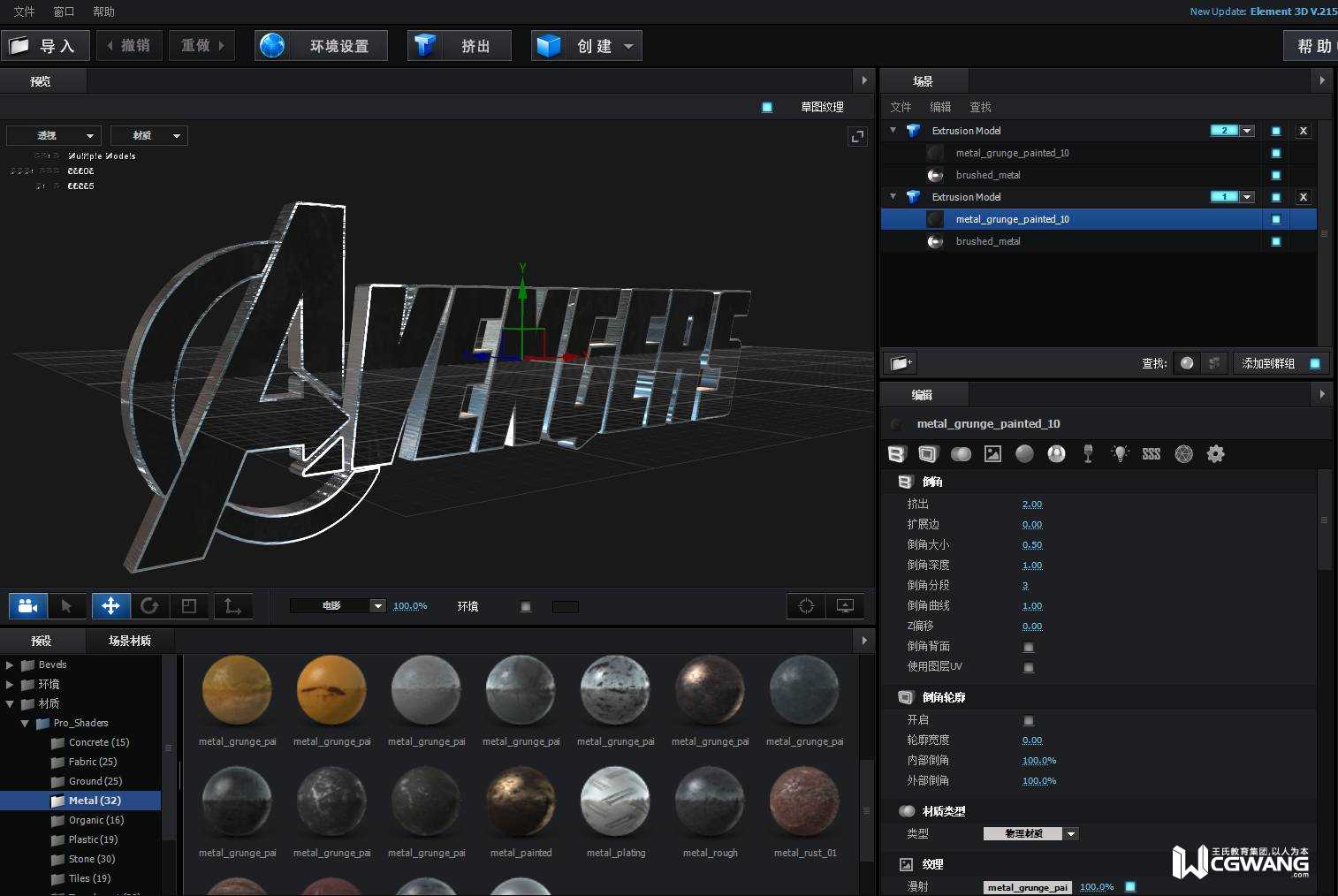This screenshot has width=1338, height=896.
Task: Switch to the 预设 presets tab
Action: click(42, 641)
